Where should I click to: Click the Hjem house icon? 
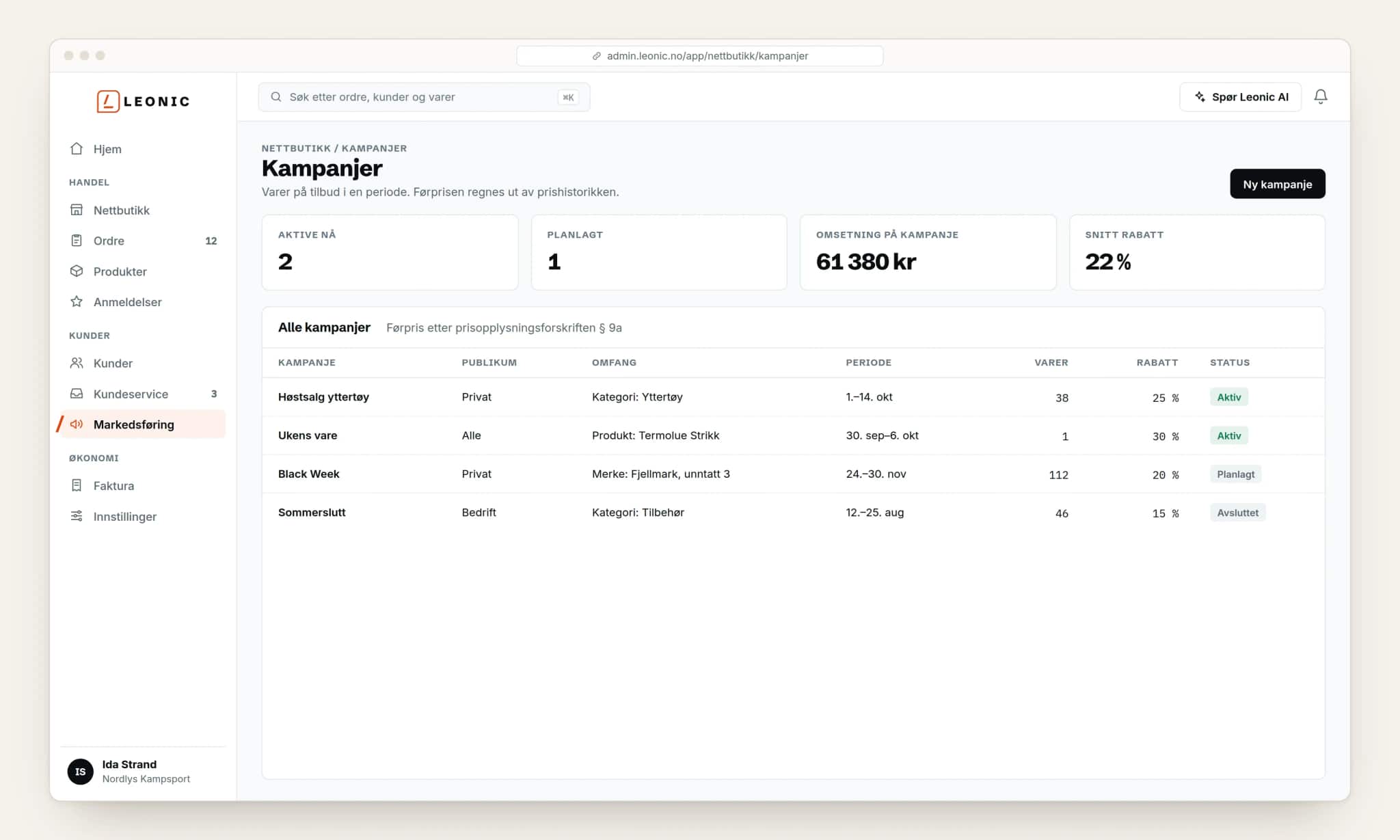coord(77,148)
